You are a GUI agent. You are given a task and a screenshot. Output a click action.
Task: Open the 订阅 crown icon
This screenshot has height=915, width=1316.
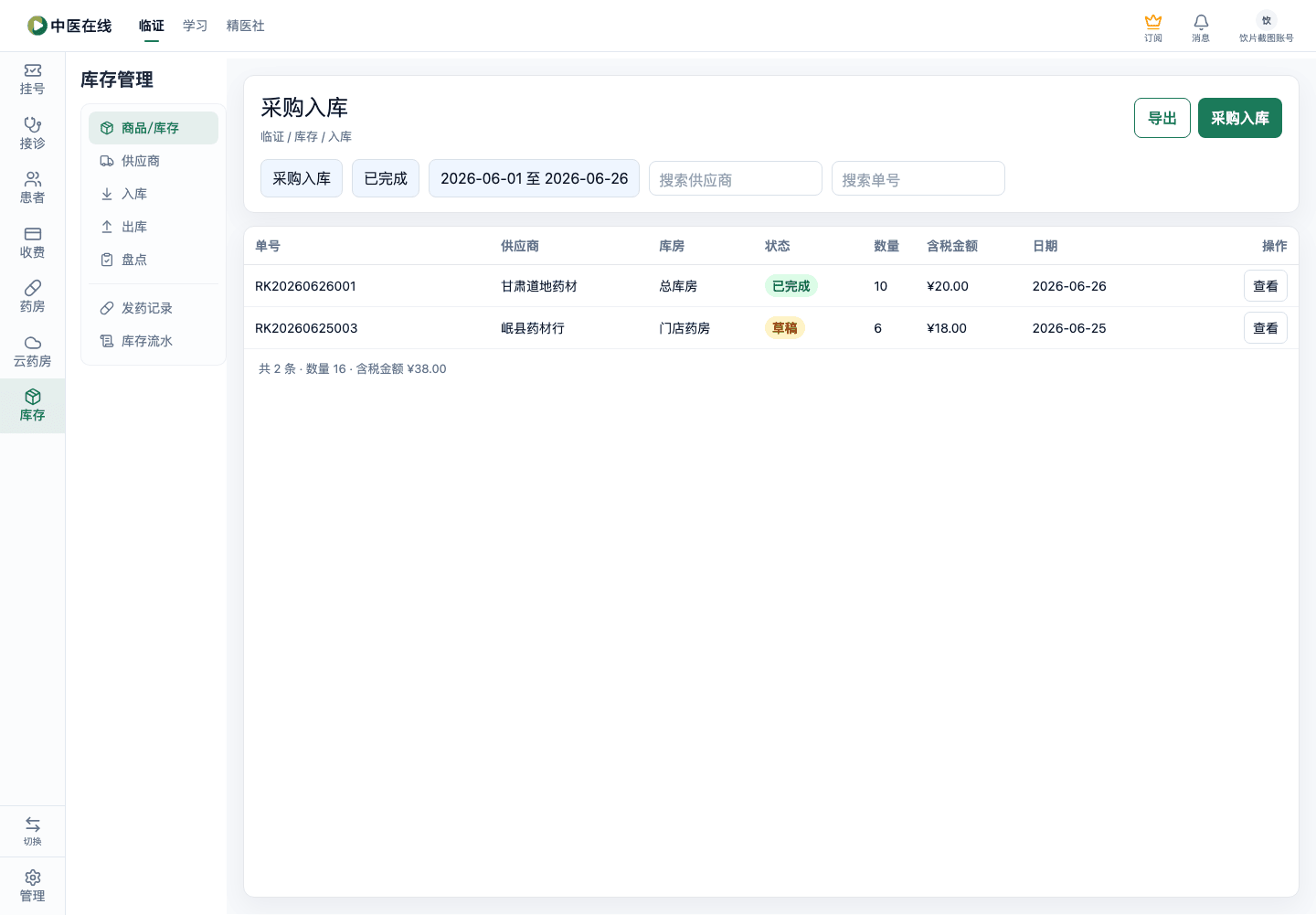click(1153, 27)
